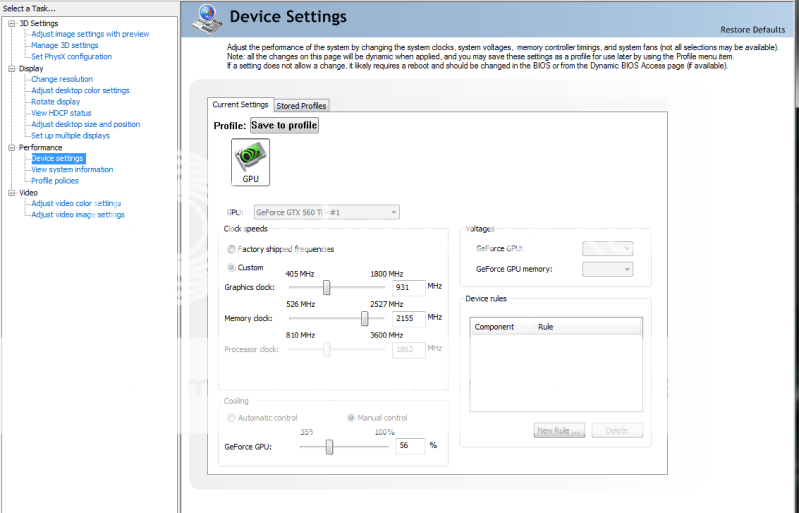Click the Save to profile button
The height and width of the screenshot is (513, 799).
(284, 125)
